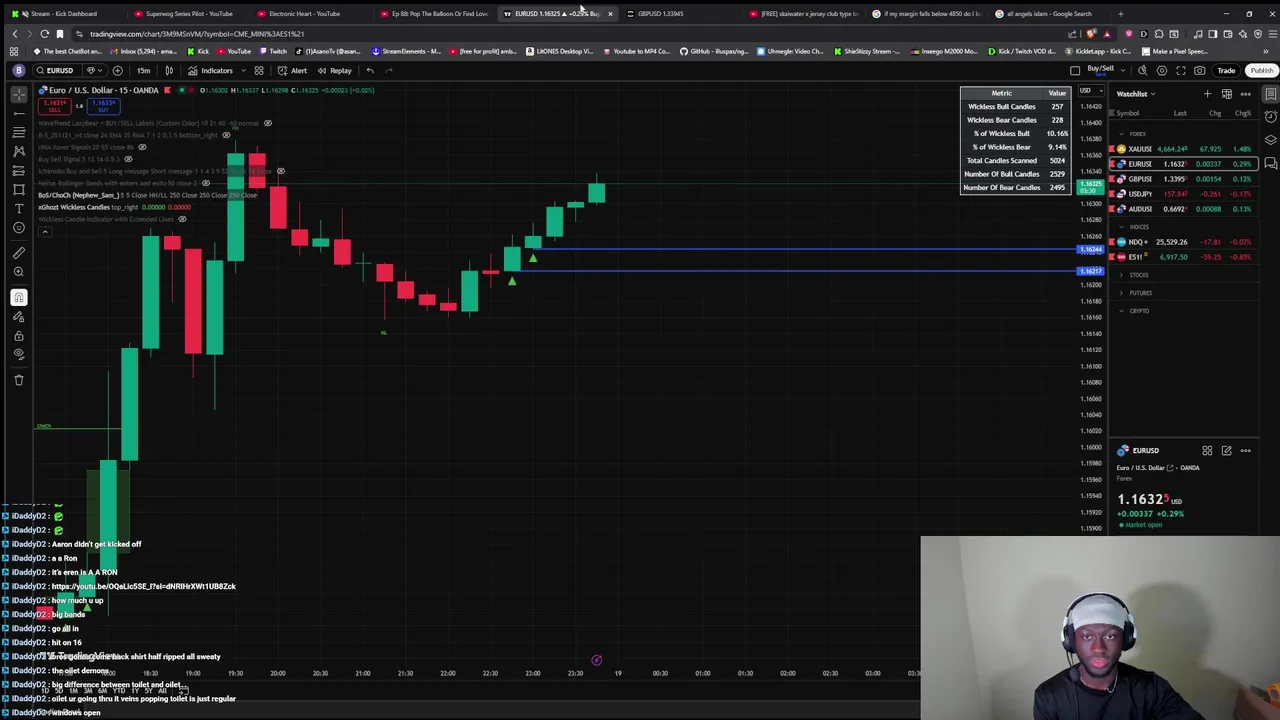
Task: Toggle Helios Bollinger Bands indicator visibility
Action: coord(206,183)
